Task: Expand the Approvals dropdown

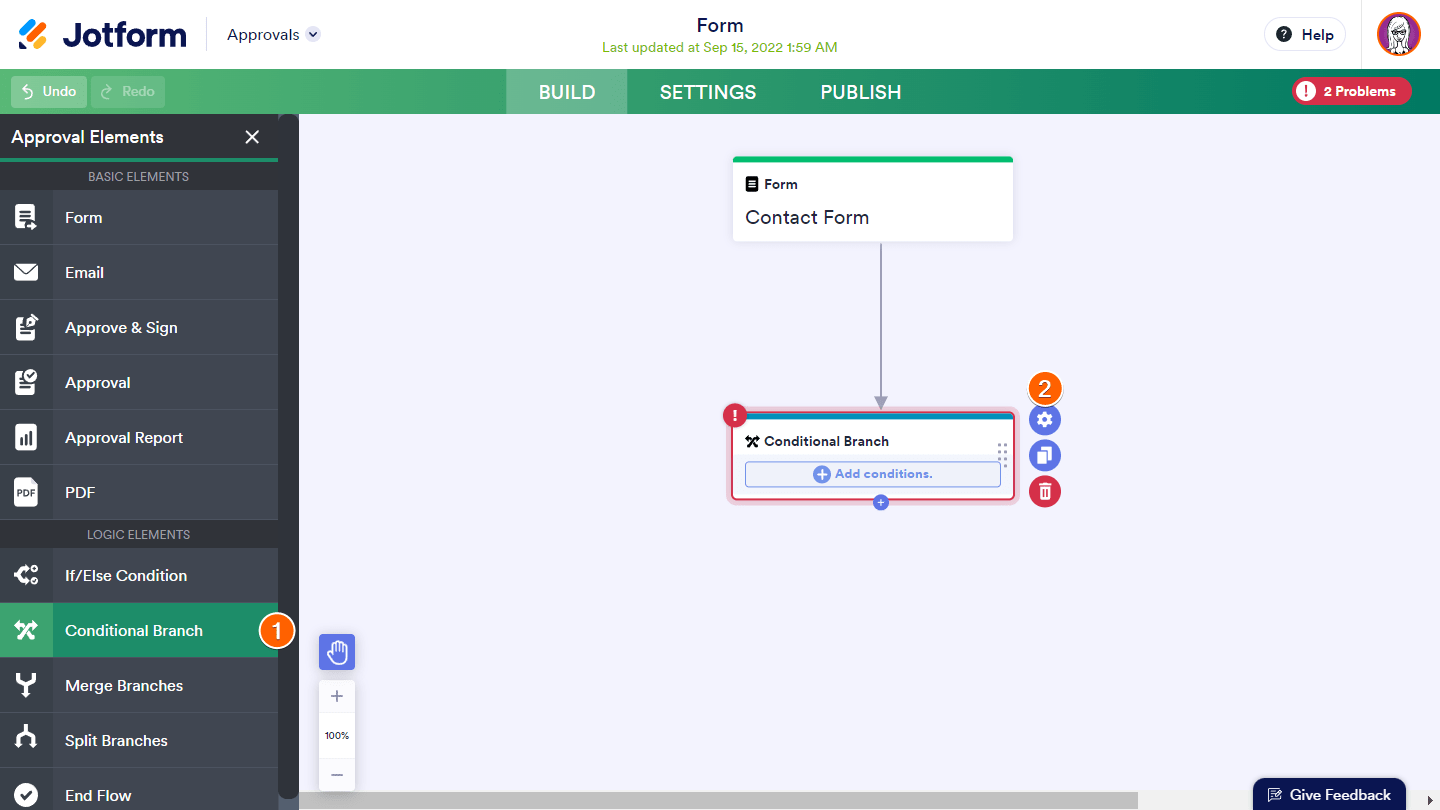Action: 313,34
